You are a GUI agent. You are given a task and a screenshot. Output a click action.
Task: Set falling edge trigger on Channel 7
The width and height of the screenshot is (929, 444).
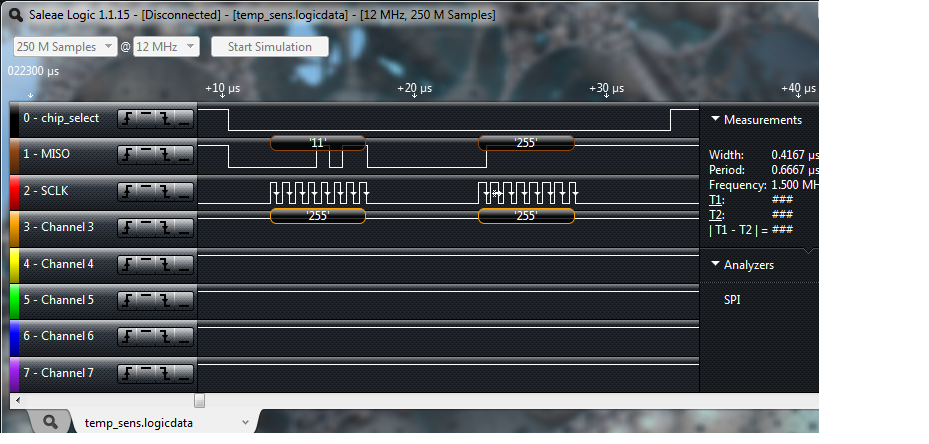click(165, 373)
